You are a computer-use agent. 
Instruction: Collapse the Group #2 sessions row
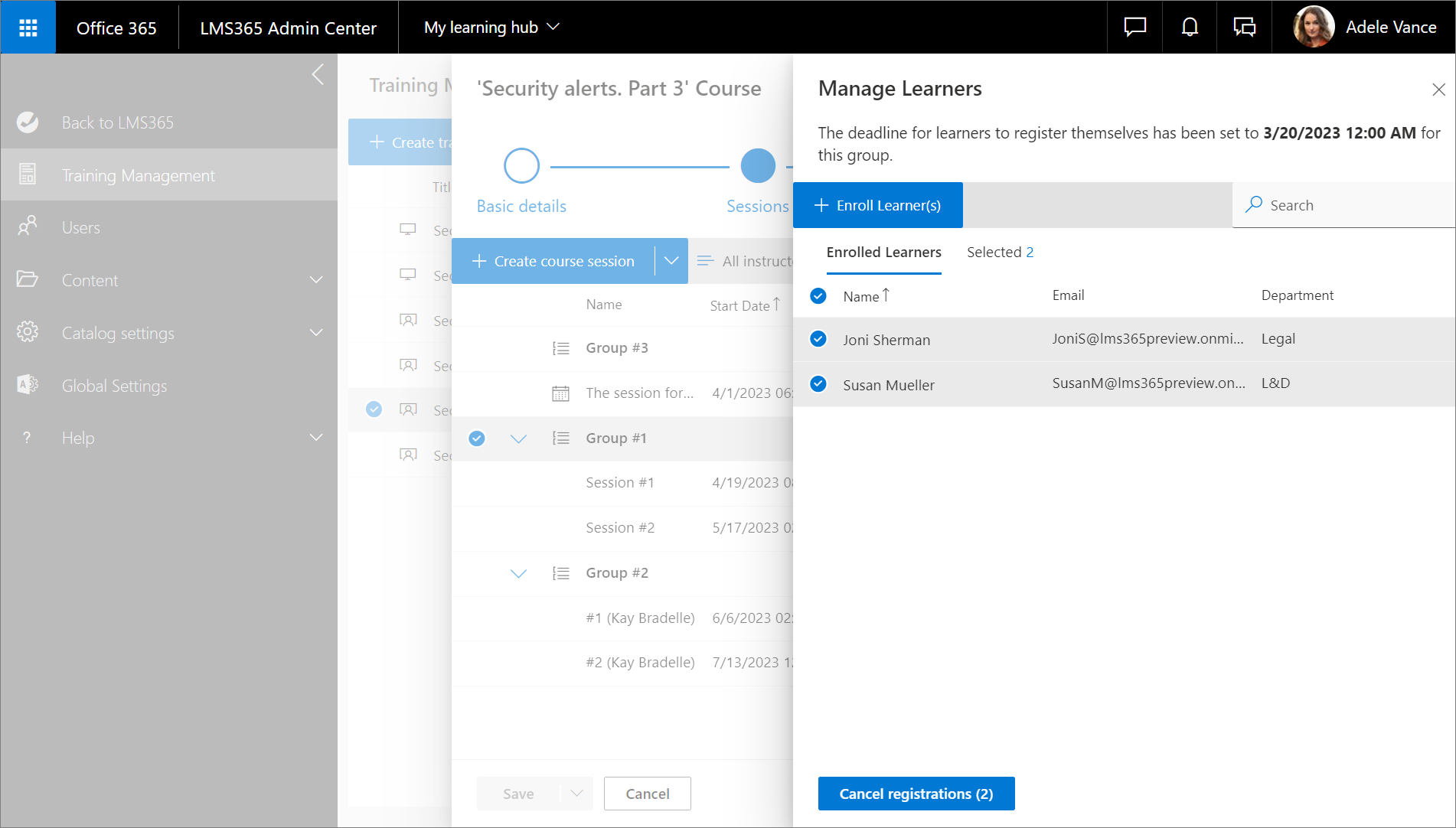pyautogui.click(x=518, y=573)
